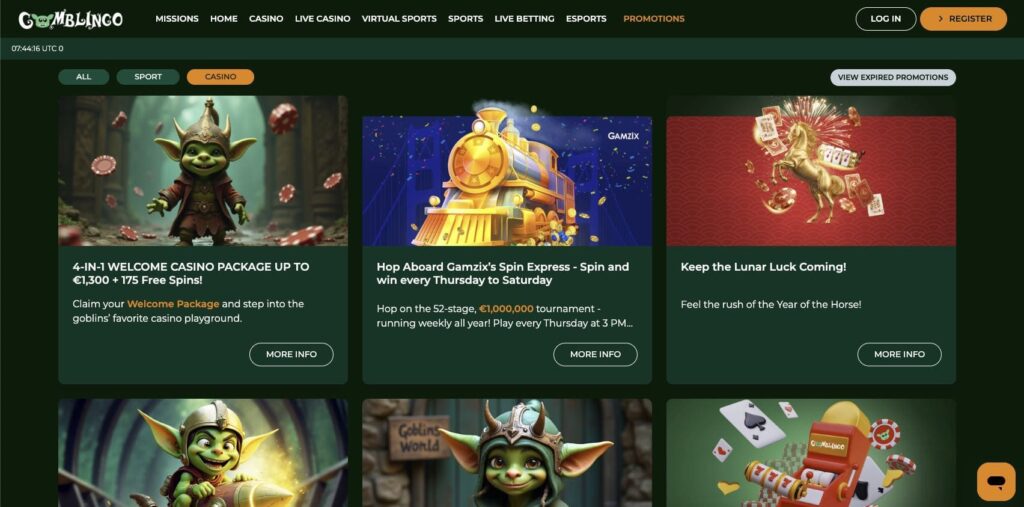This screenshot has height=507, width=1024.
Task: Select the SPORT filter pill
Action: pos(148,77)
